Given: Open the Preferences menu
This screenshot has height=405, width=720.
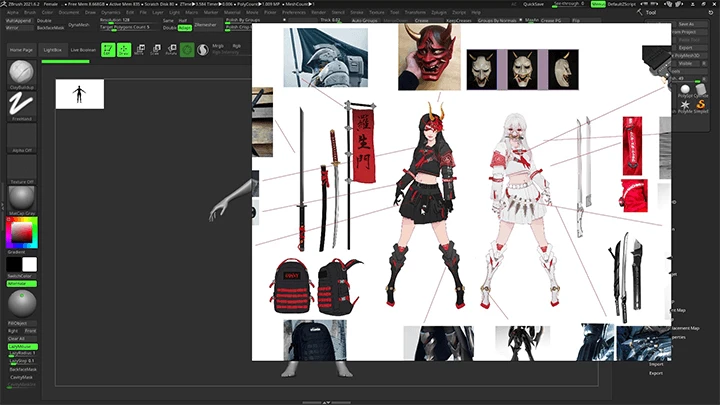Looking at the screenshot, I should [x=294, y=12].
